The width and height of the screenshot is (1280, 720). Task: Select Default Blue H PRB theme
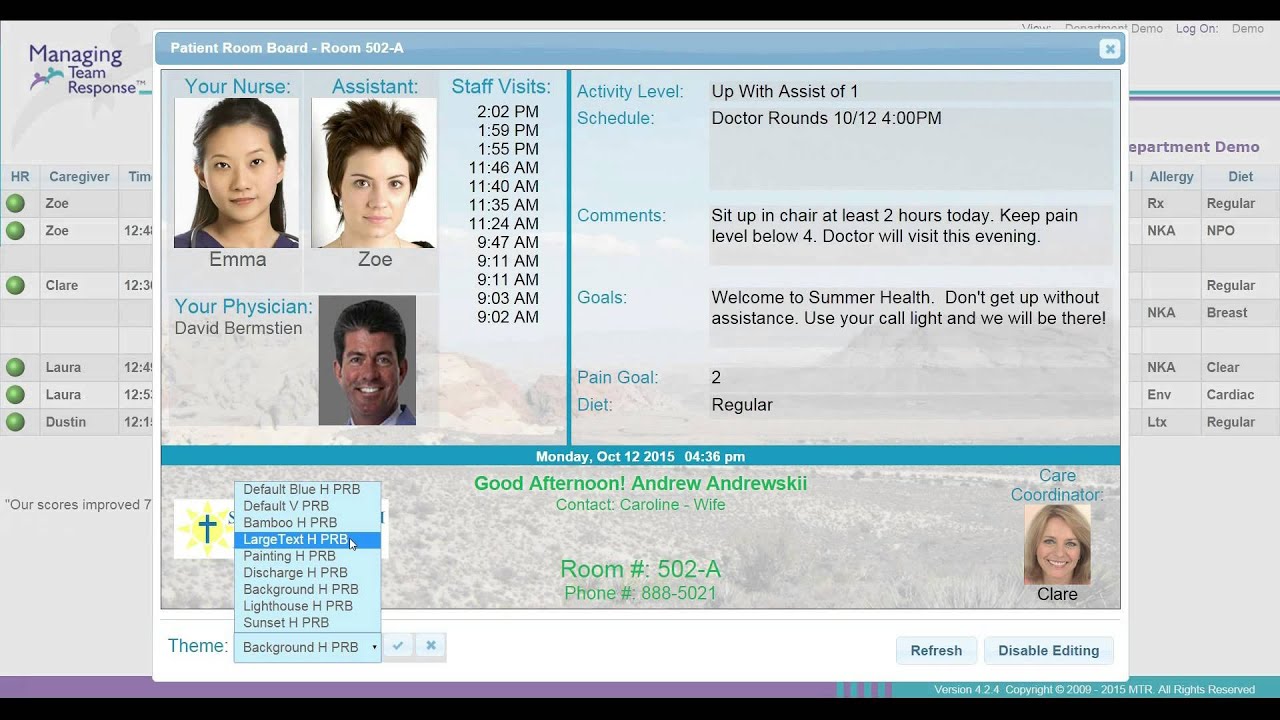[307, 489]
